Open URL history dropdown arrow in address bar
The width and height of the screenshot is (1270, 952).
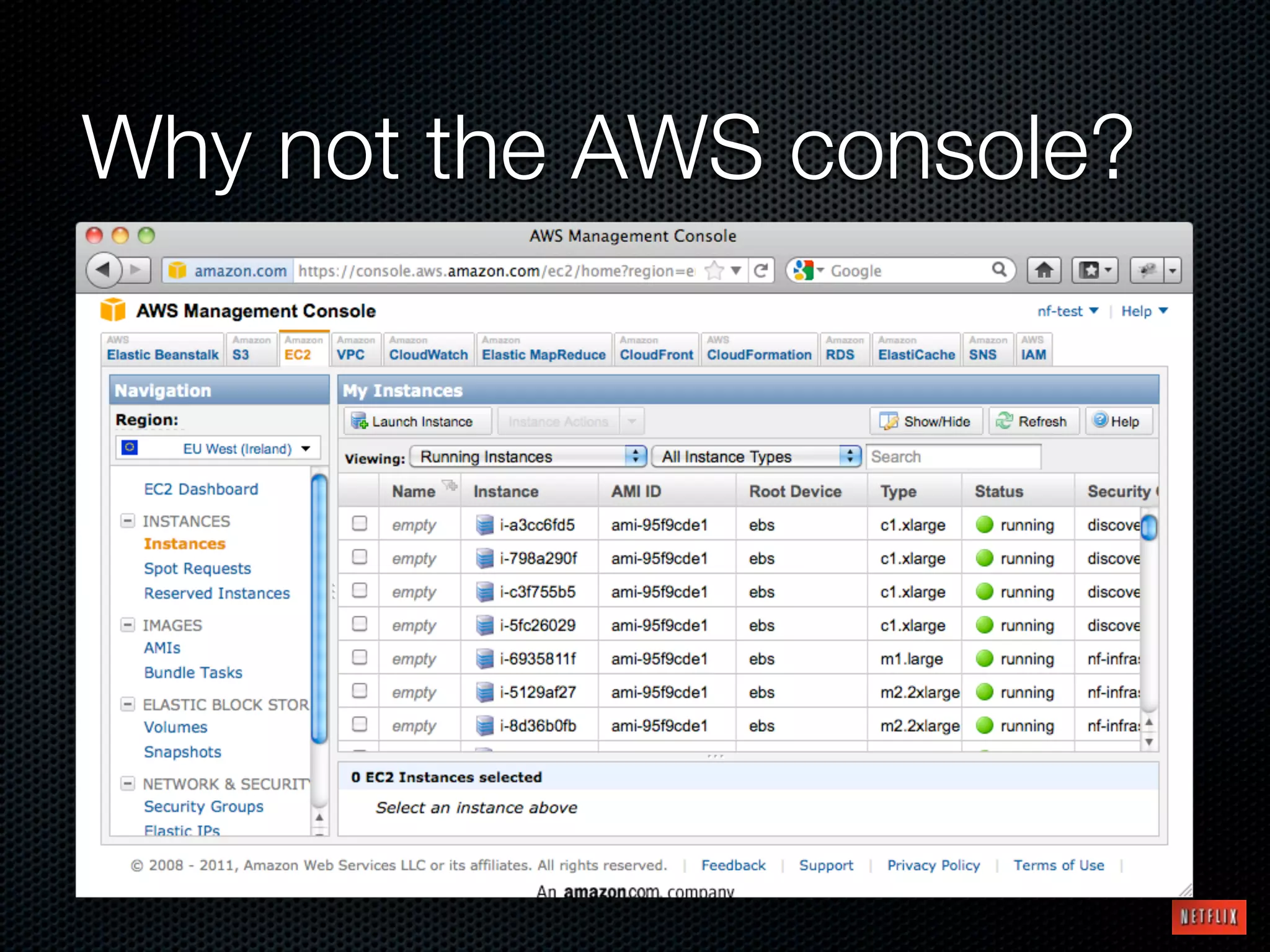736,271
